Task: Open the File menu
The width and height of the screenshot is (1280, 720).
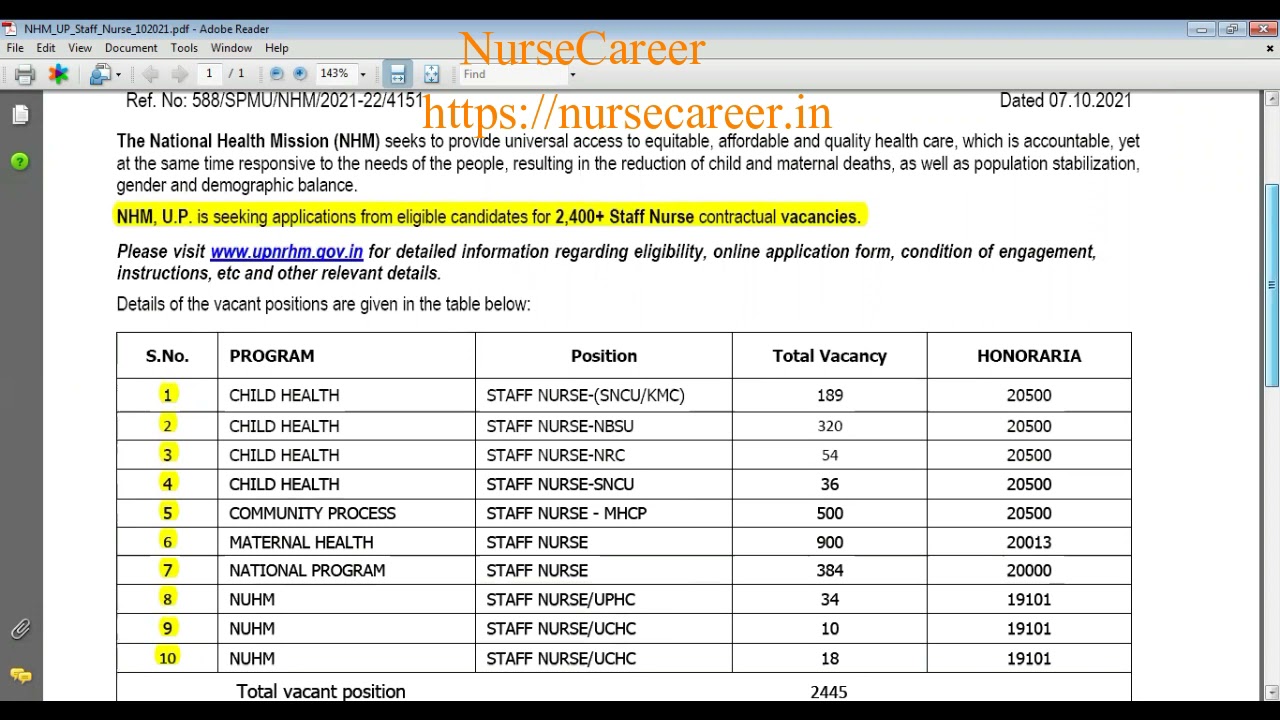Action: [15, 48]
